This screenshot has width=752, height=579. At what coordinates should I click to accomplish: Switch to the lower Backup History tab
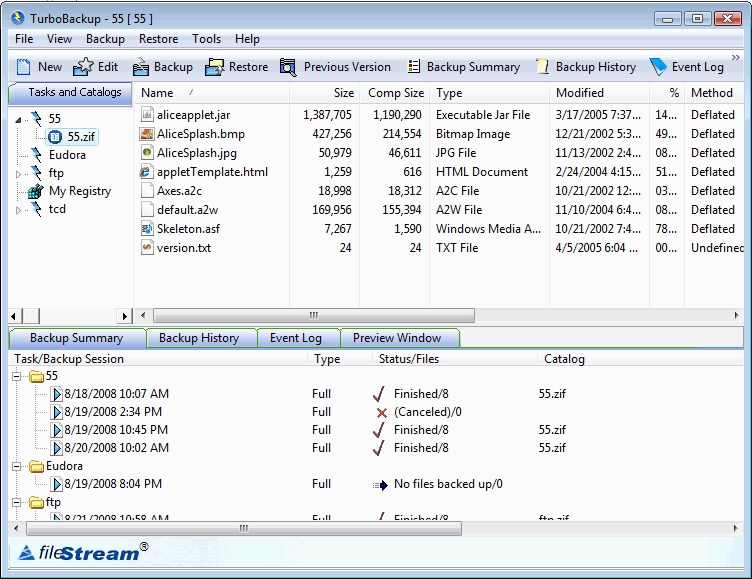click(x=199, y=338)
